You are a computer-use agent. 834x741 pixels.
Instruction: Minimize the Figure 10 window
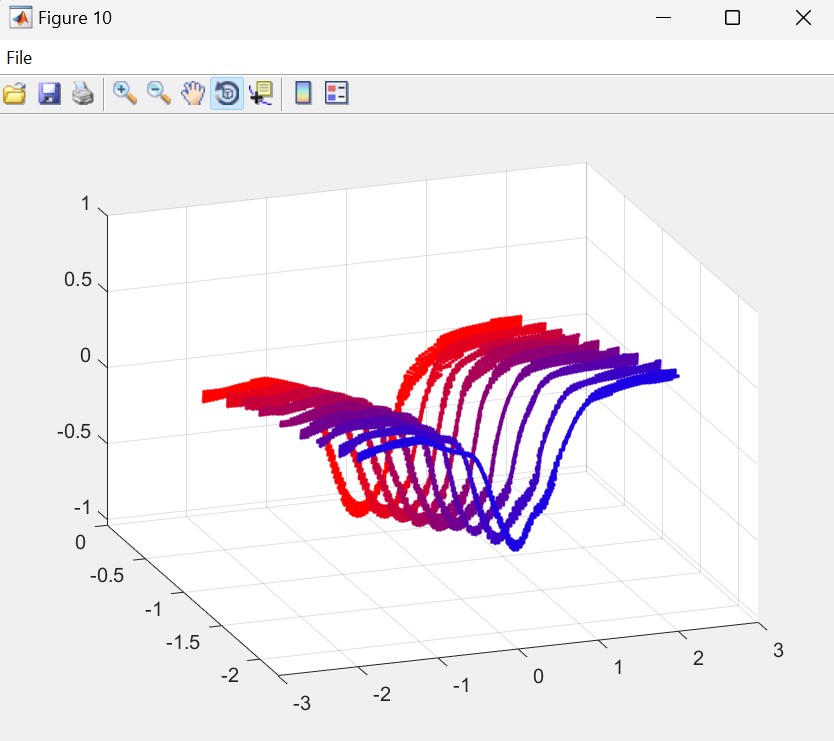pyautogui.click(x=661, y=18)
